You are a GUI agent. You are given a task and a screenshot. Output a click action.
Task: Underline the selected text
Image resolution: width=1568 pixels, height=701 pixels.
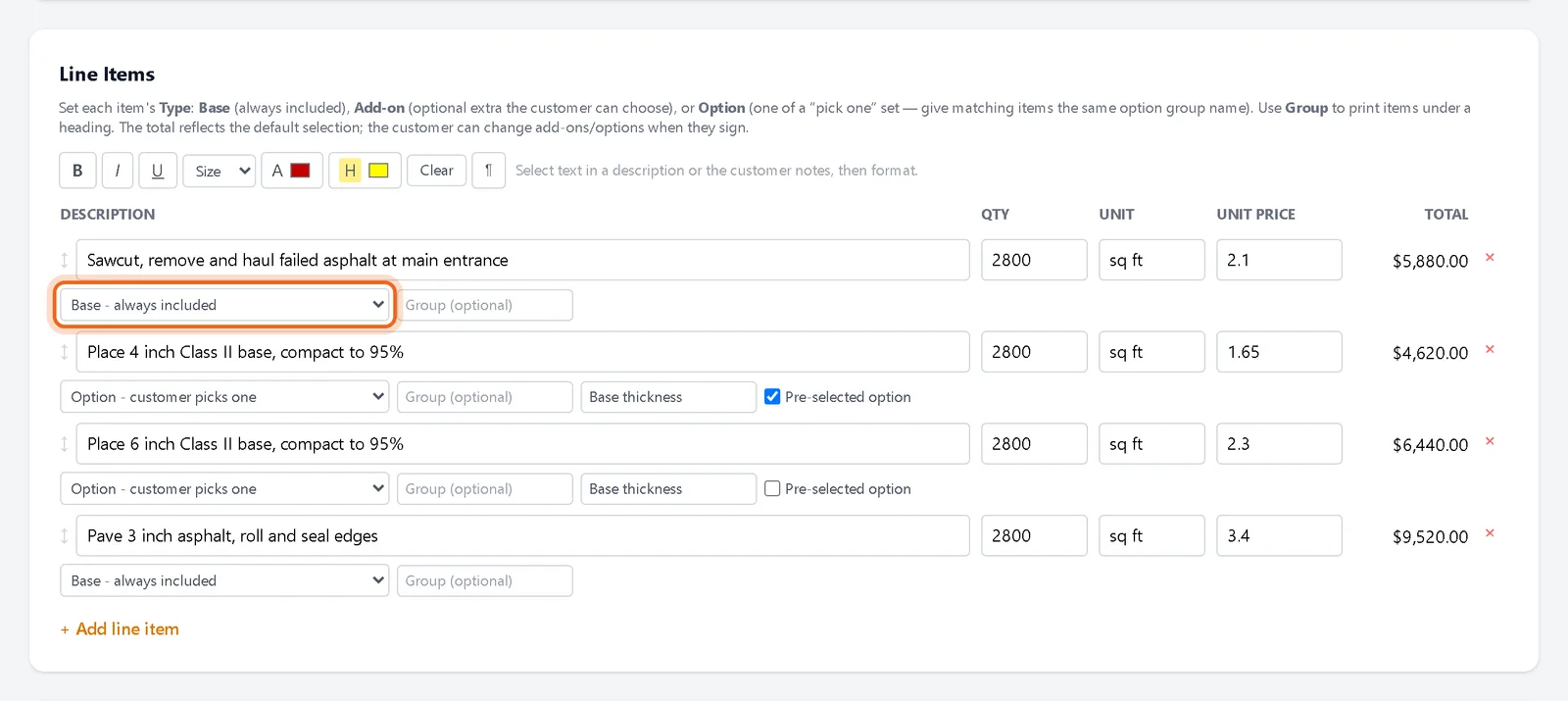point(157,171)
